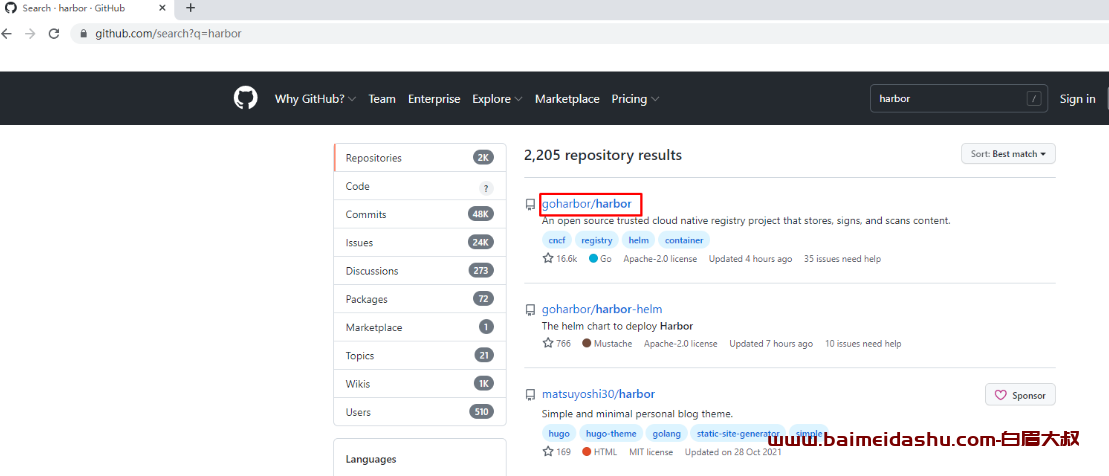
Task: Click the Mustache language label
Action: (x=607, y=344)
